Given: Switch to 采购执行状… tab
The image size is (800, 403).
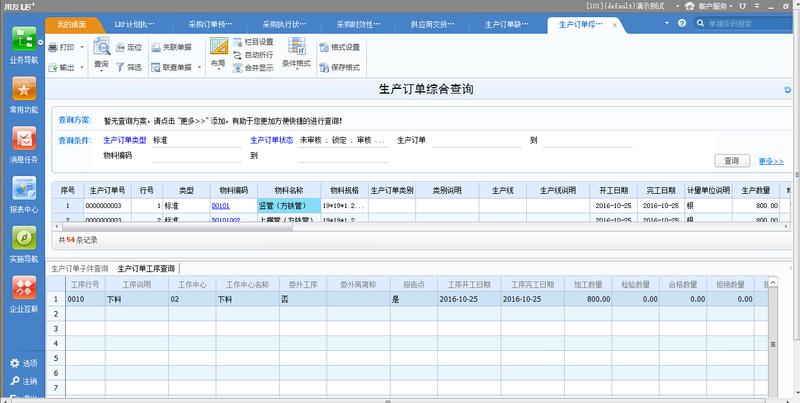Looking at the screenshot, I should point(284,24).
